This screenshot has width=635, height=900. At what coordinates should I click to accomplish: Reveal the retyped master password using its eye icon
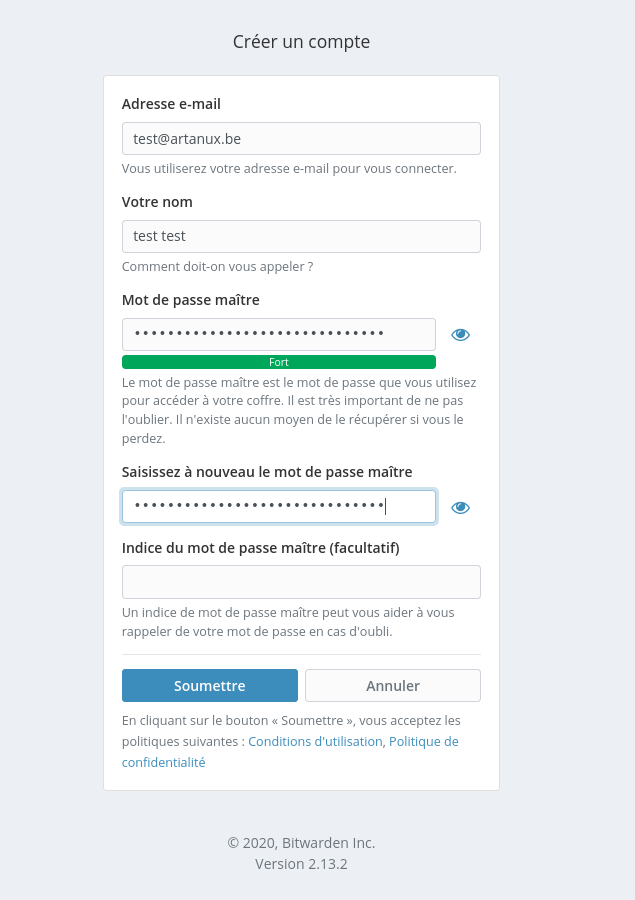point(460,507)
